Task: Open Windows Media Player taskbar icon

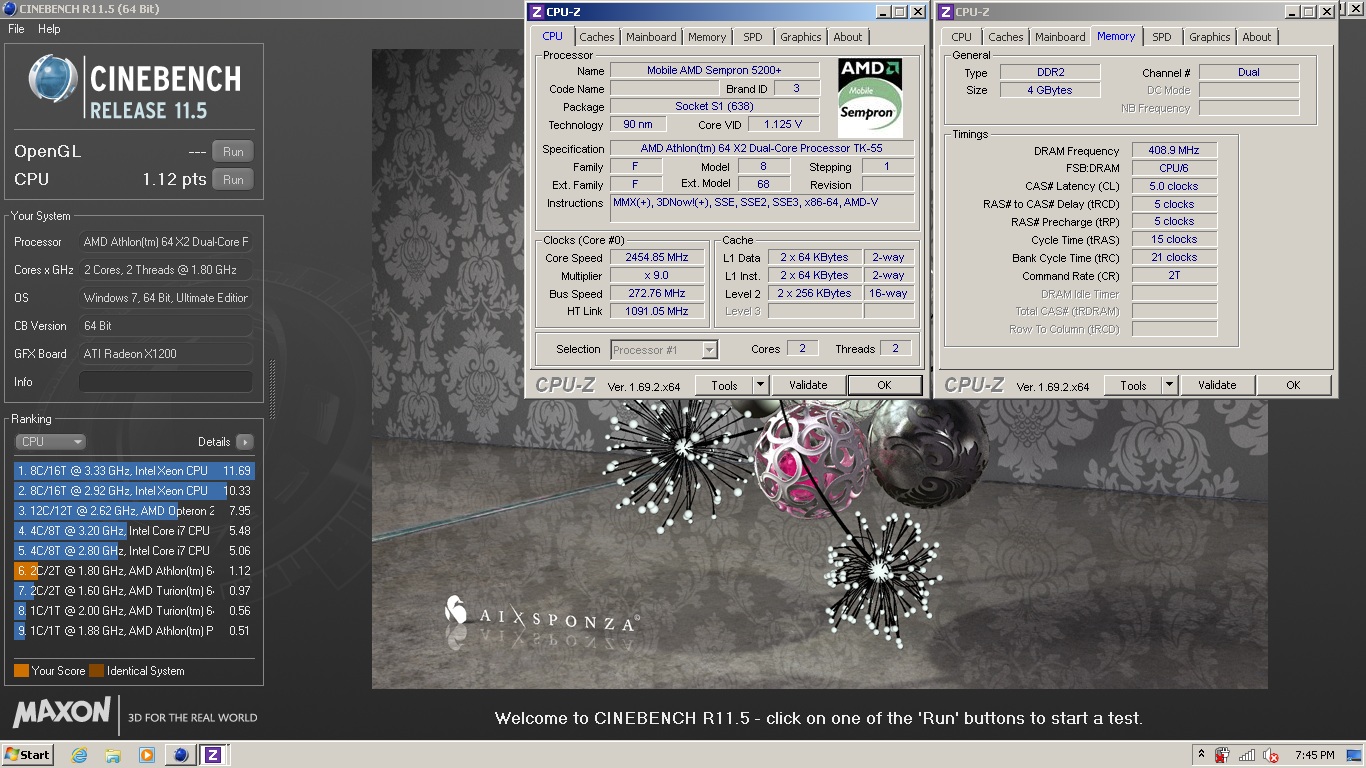Action: 147,755
